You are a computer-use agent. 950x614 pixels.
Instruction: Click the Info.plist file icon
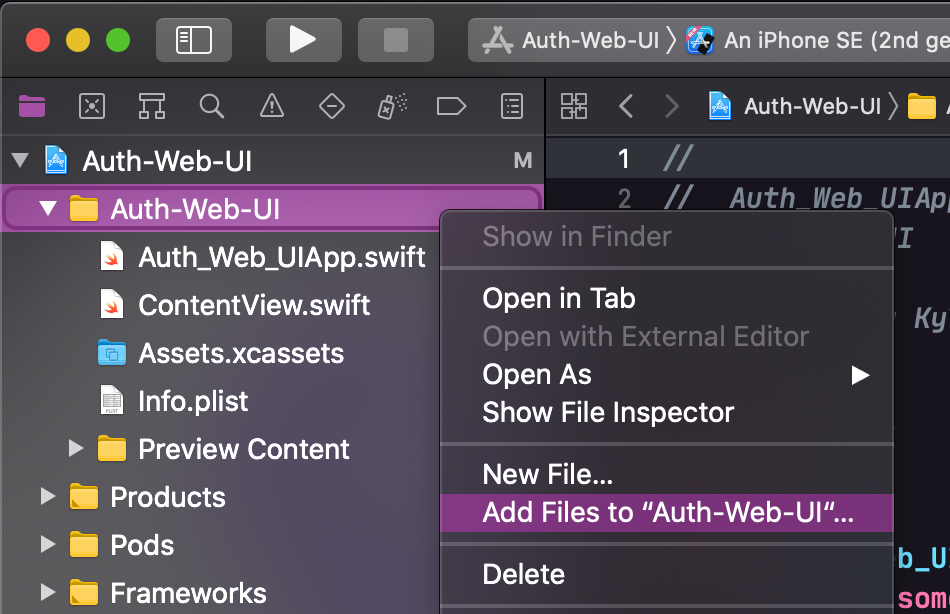tap(112, 400)
